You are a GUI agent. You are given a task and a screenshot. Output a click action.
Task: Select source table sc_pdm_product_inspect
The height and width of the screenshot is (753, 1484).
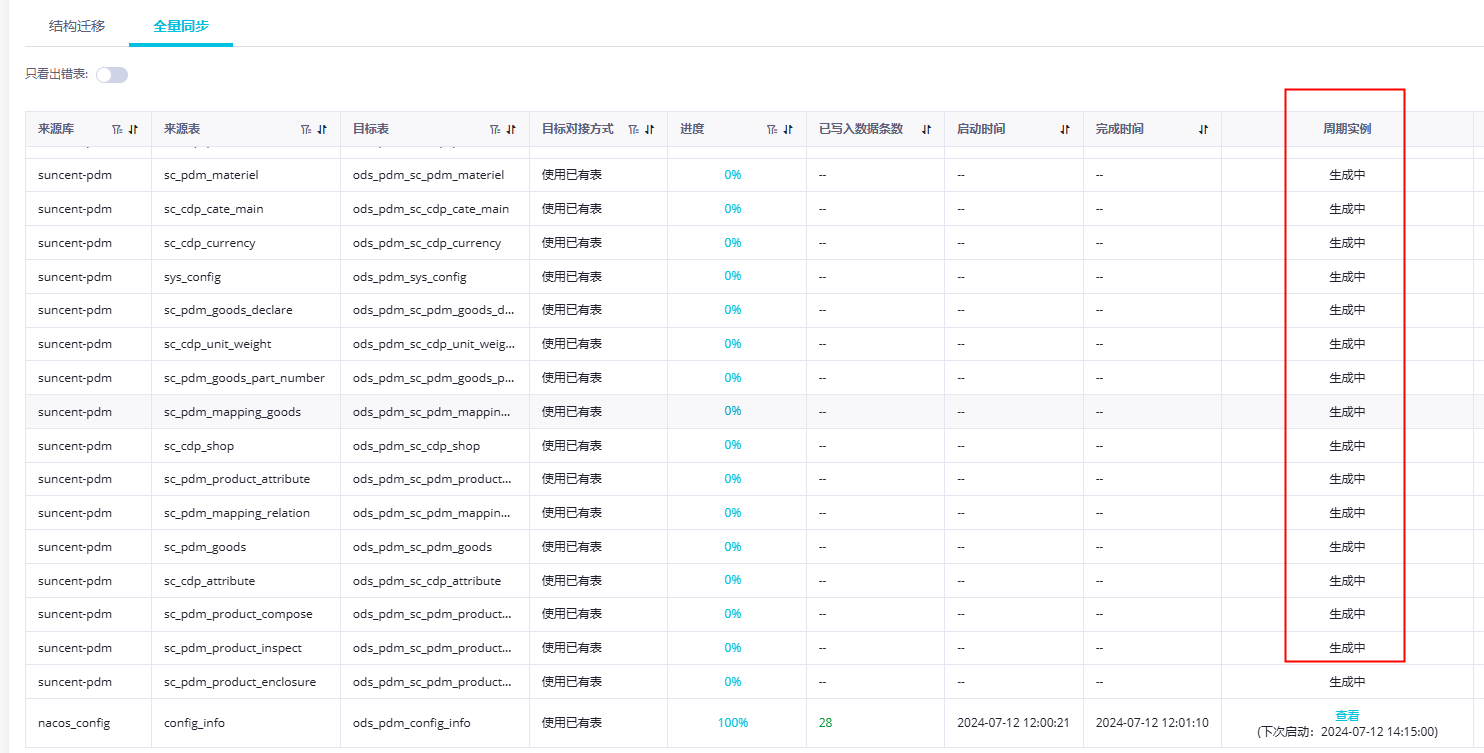(233, 648)
